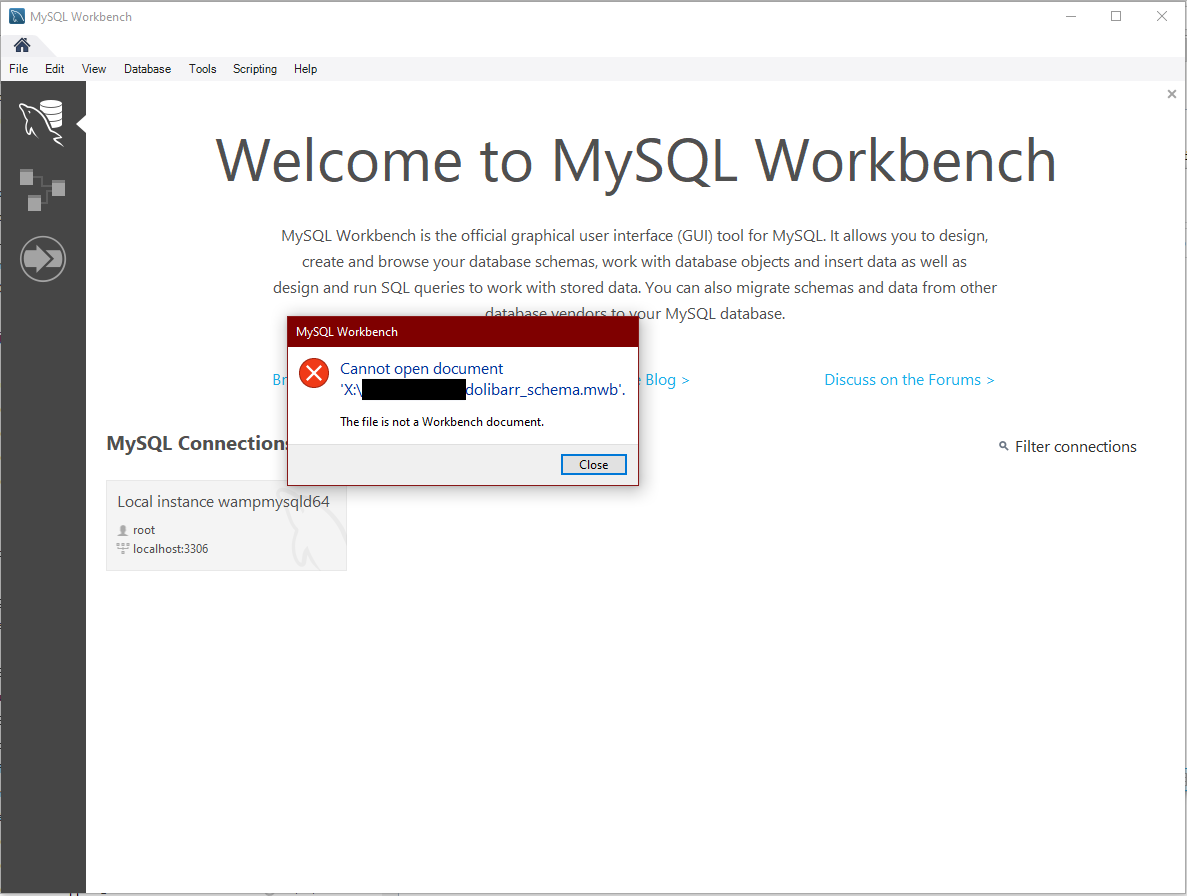The height and width of the screenshot is (896, 1187).
Task: Launch the Migration wizard sidebar icon
Action: tap(43, 258)
